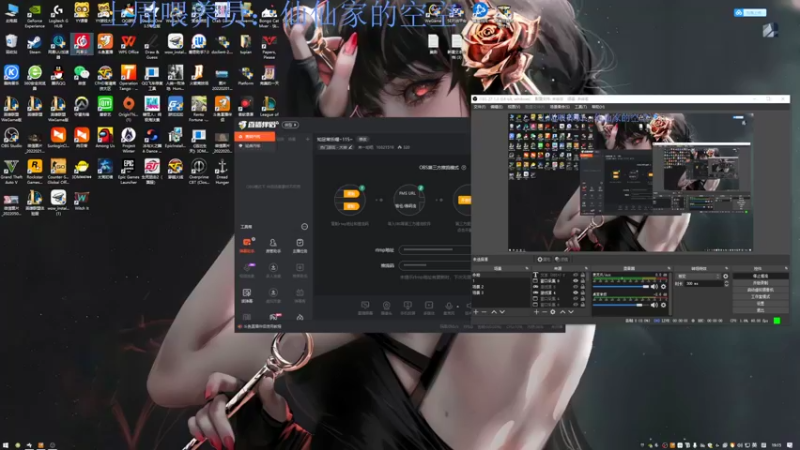Toggle the lock on the OBS text source row
This screenshot has width=800, height=450.
click(x=583, y=275)
